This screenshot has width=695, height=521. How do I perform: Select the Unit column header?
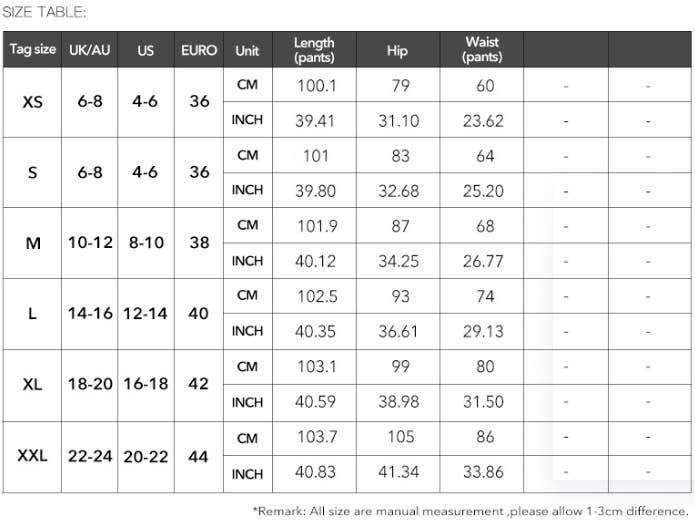tap(247, 50)
